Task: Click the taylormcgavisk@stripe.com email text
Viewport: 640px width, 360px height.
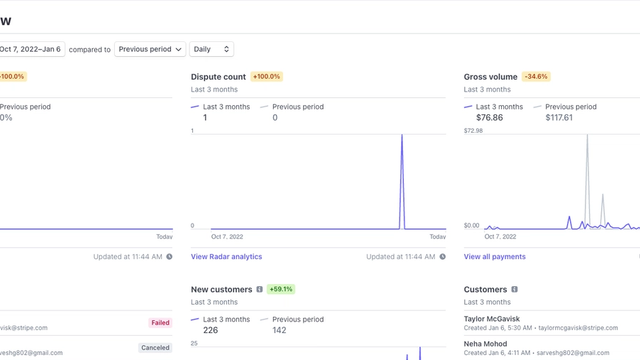Action: point(578,328)
